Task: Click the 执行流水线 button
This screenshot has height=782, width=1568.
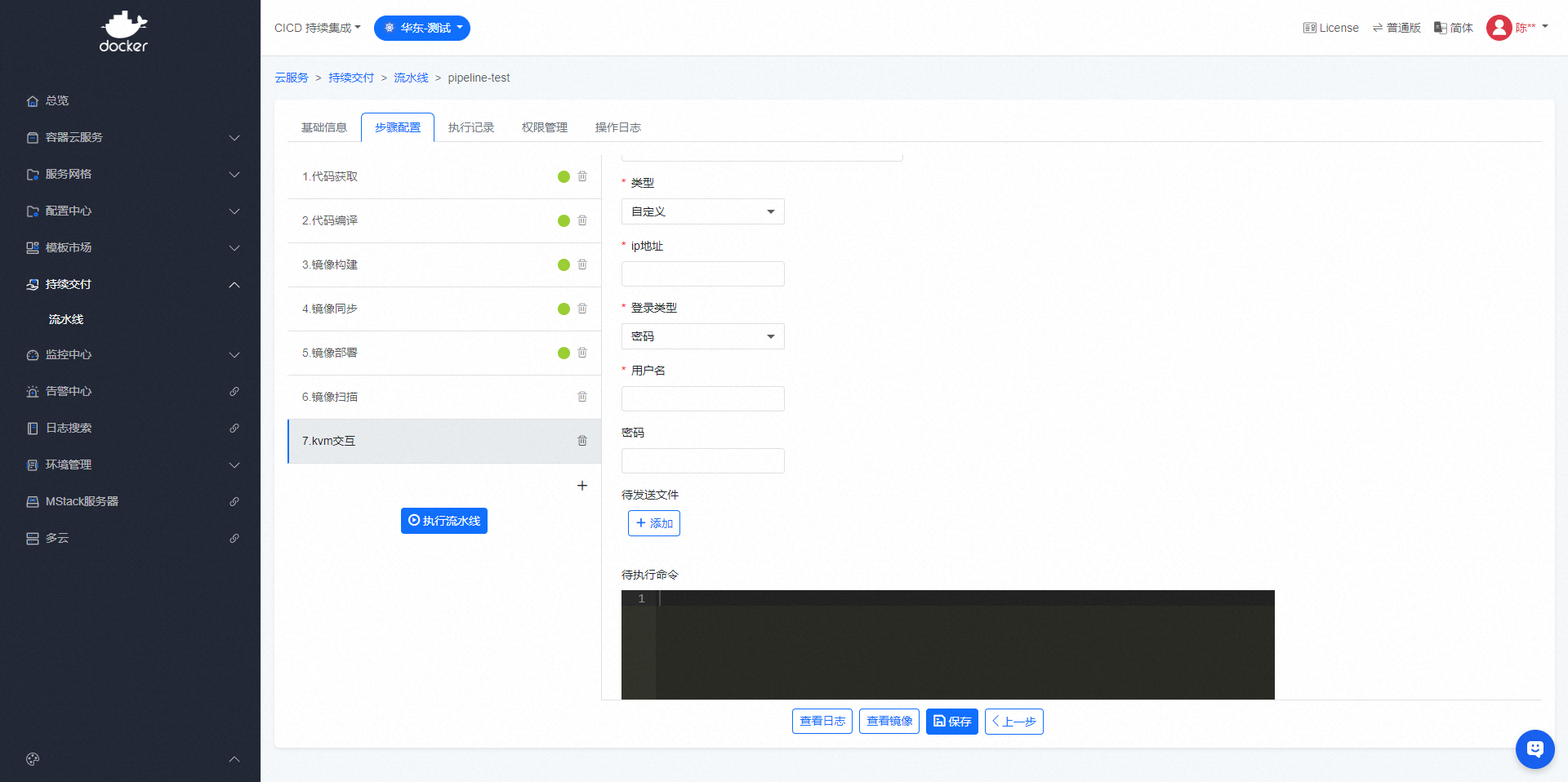Action: pyautogui.click(x=444, y=521)
